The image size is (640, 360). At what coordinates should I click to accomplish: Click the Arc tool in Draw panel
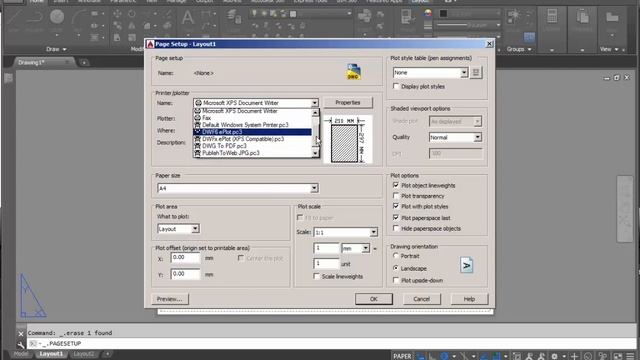(78, 18)
